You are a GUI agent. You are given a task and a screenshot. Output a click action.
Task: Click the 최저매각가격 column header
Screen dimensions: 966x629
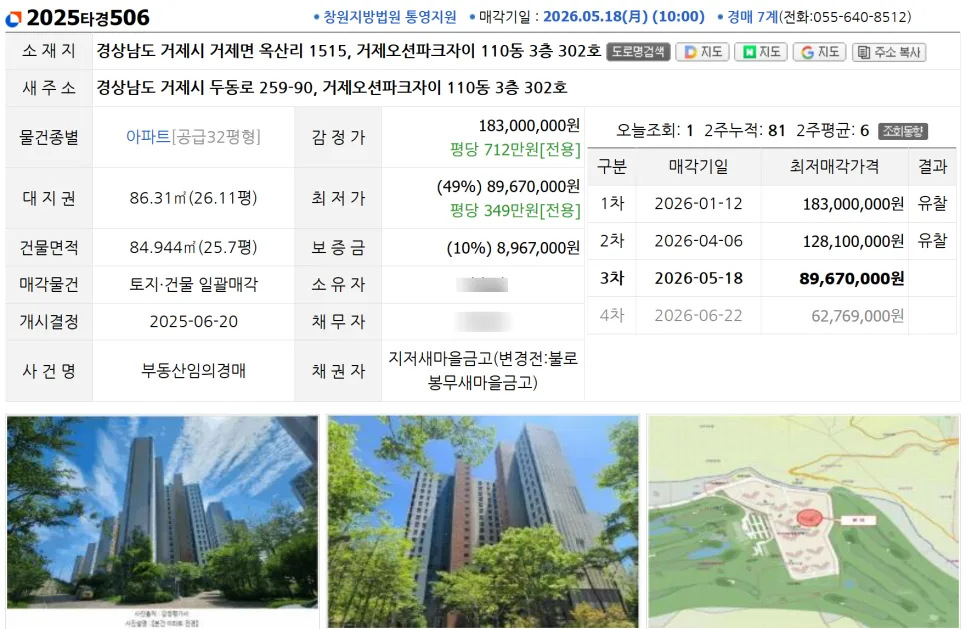(x=834, y=166)
